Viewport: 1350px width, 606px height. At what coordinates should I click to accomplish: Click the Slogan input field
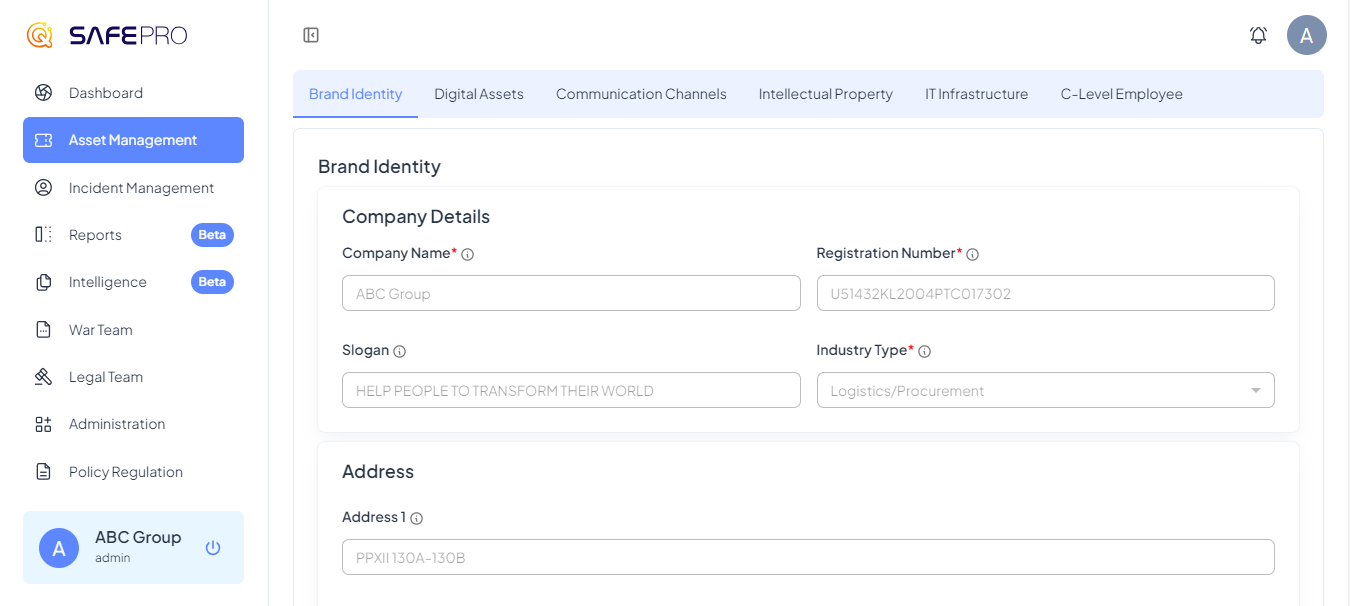pyautogui.click(x=571, y=390)
